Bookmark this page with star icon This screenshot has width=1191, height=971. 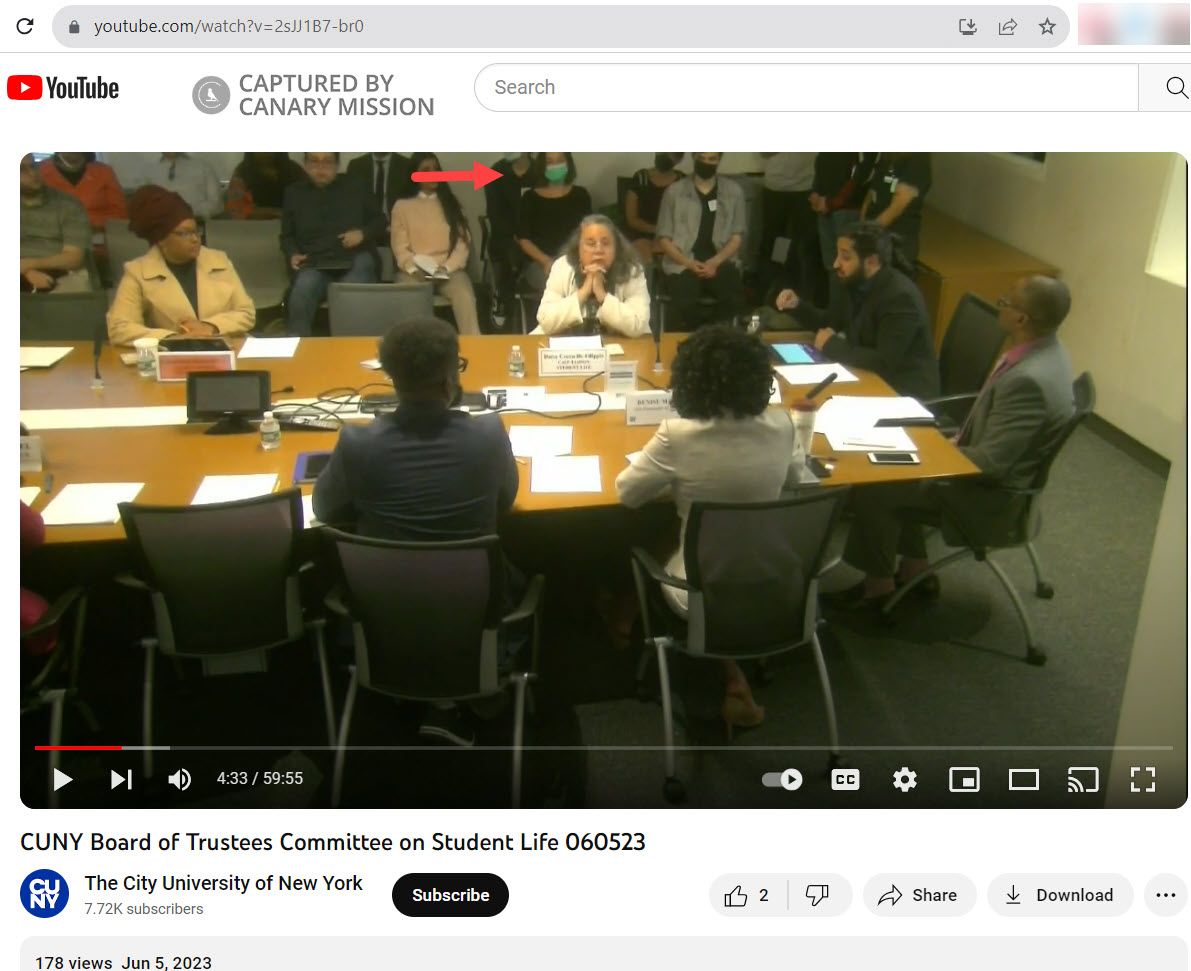1047,27
